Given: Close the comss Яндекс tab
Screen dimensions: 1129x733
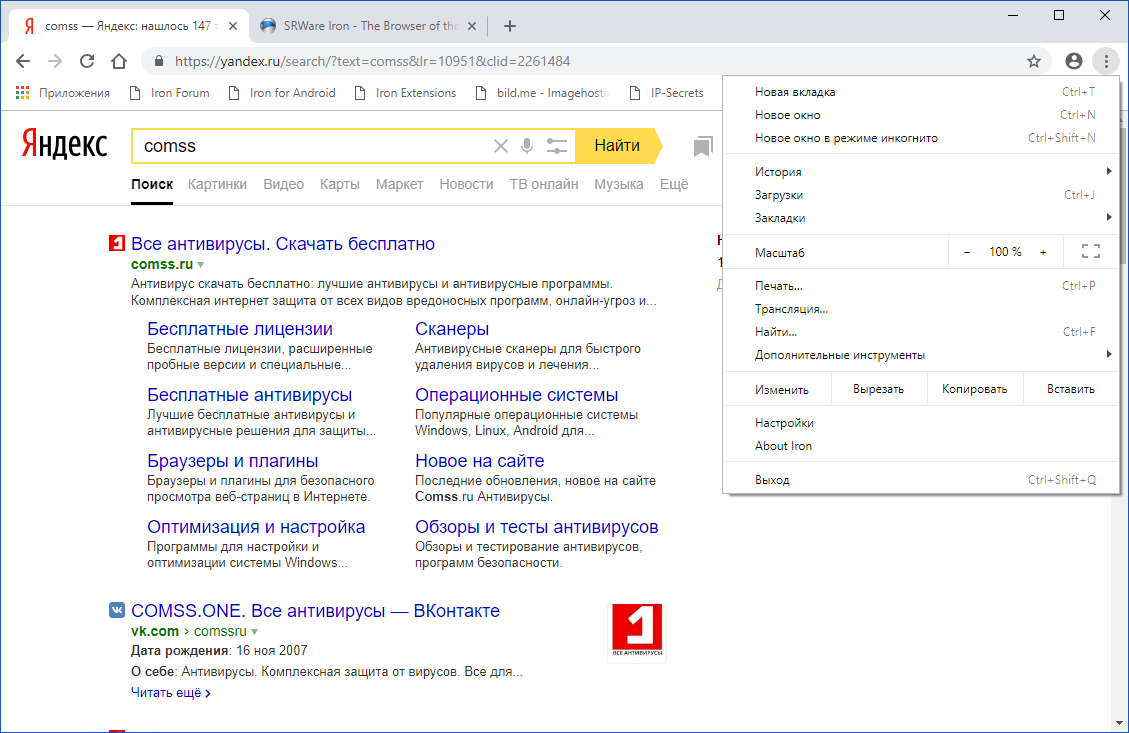Looking at the screenshot, I should (x=233, y=26).
